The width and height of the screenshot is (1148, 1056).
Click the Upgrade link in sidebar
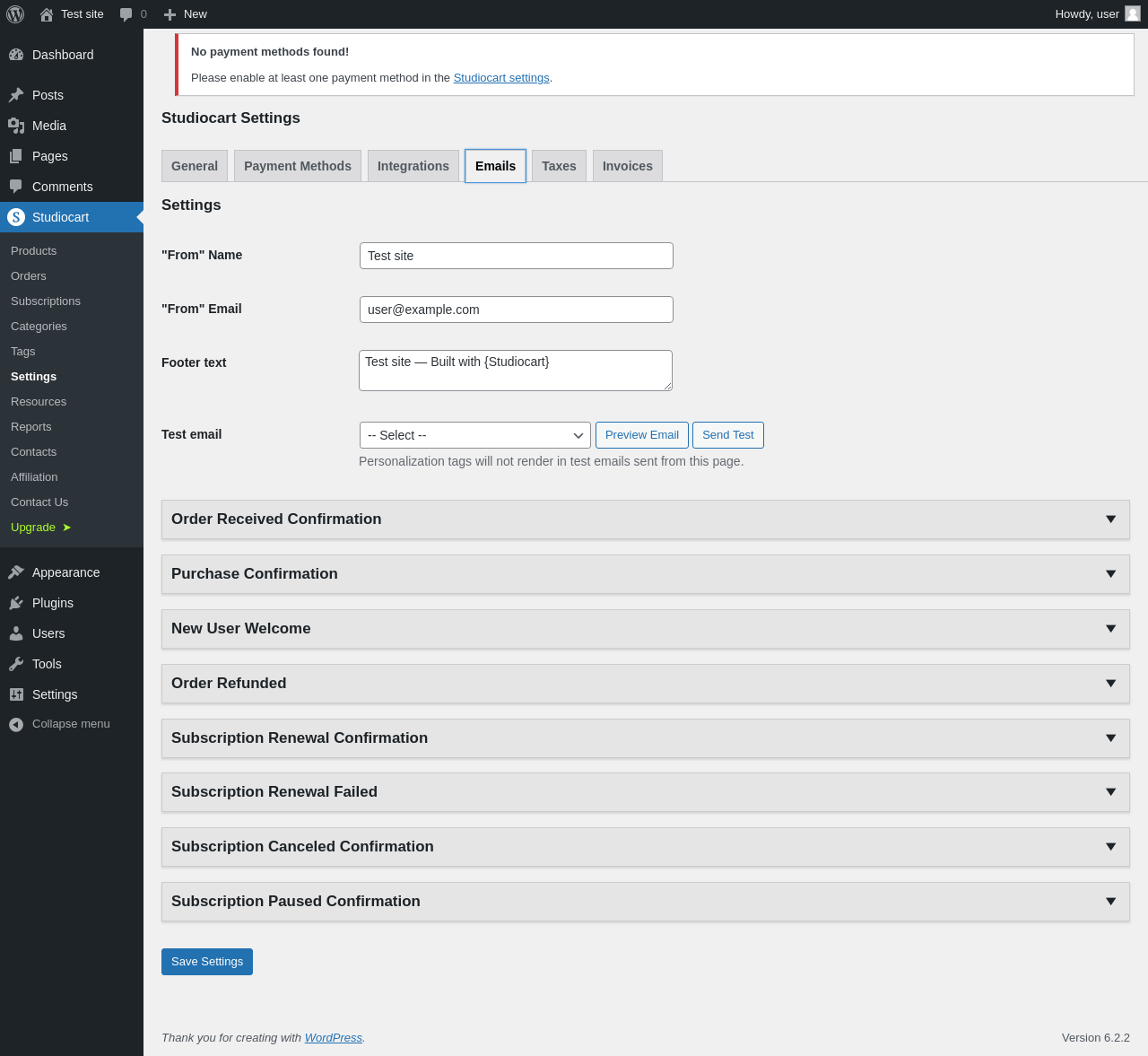coord(40,528)
